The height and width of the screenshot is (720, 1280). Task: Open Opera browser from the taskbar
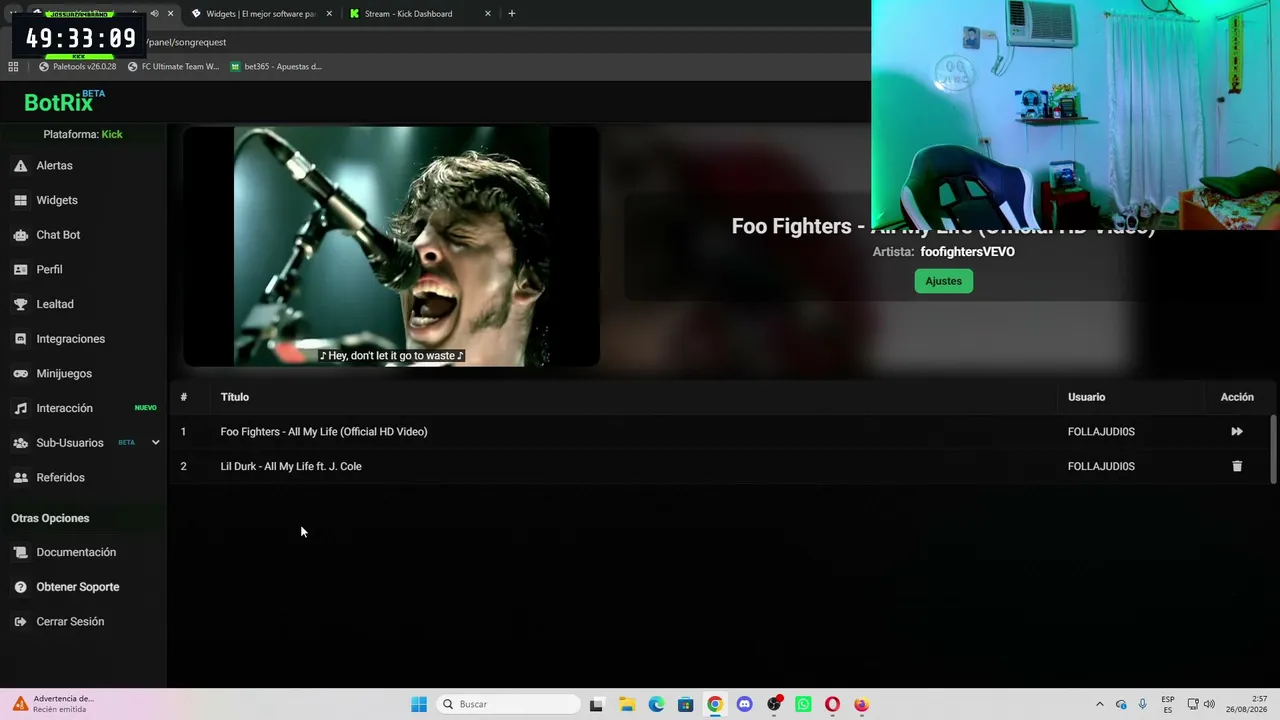tap(832, 705)
